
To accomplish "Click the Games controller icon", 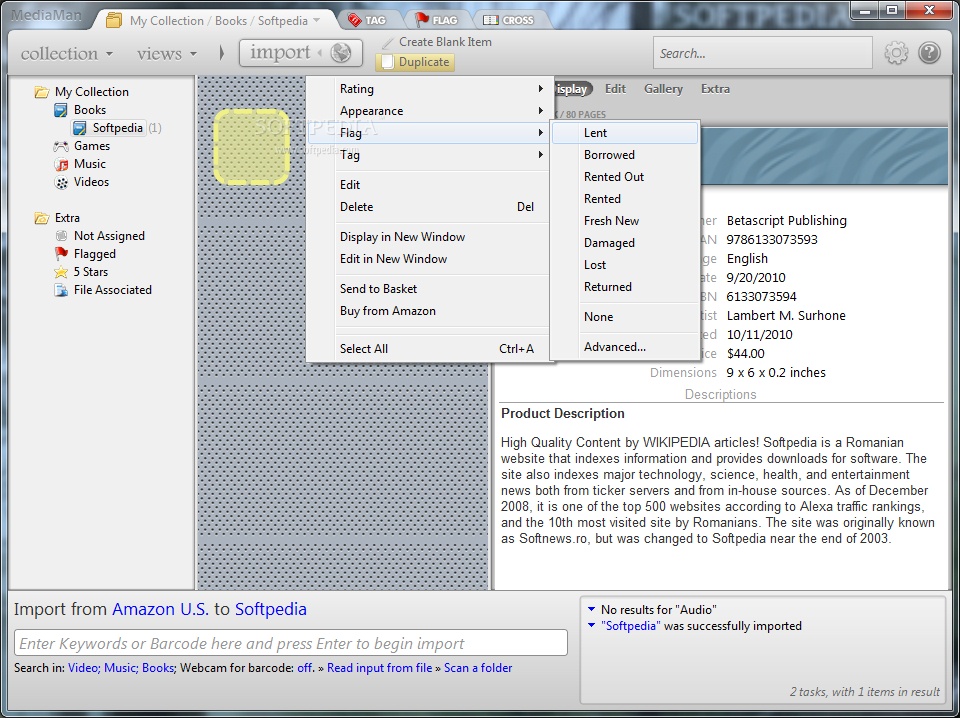I will (x=61, y=146).
